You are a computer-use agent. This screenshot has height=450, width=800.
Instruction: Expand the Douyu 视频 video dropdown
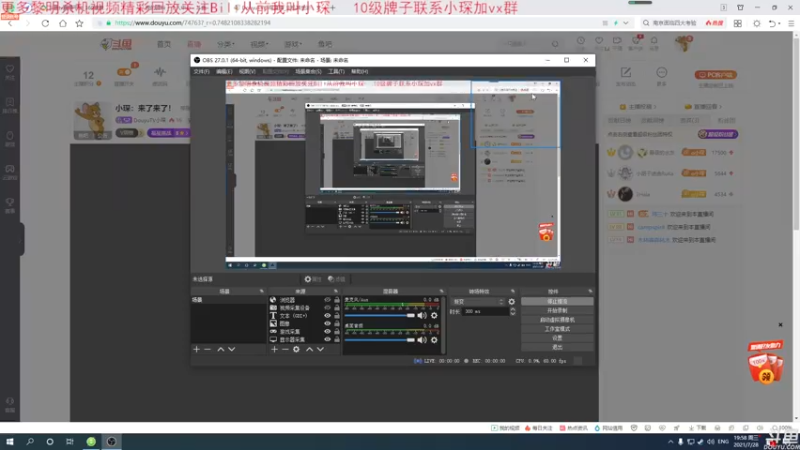(x=259, y=44)
